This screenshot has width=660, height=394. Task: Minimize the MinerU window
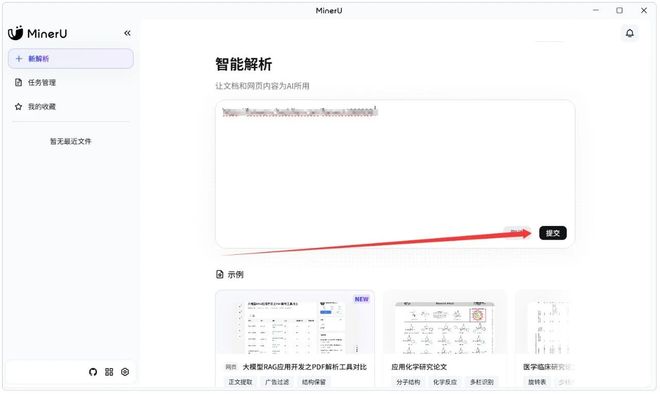pos(596,10)
